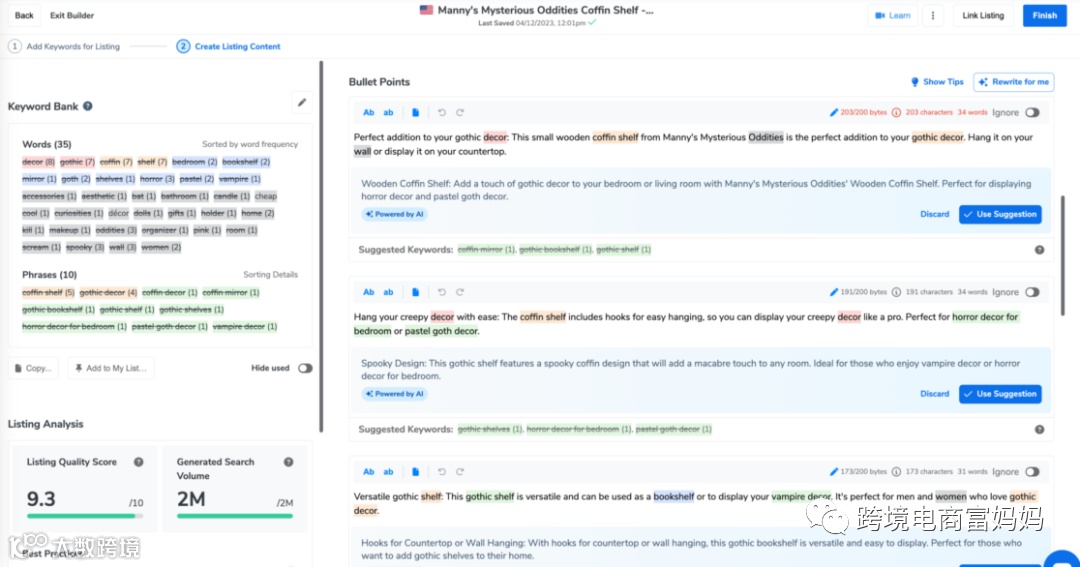Click the Generated Search Volume progress bar
Viewport: 1080px width, 567px height.
(x=235, y=515)
